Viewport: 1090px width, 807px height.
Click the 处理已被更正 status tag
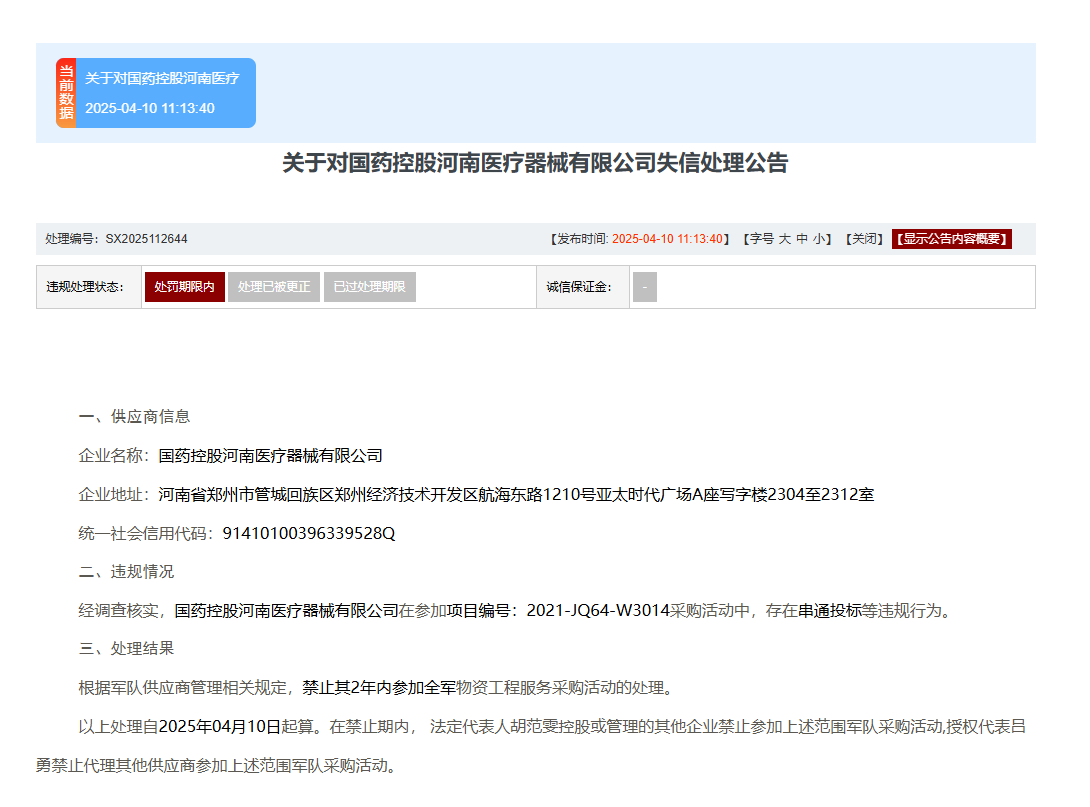pyautogui.click(x=274, y=287)
